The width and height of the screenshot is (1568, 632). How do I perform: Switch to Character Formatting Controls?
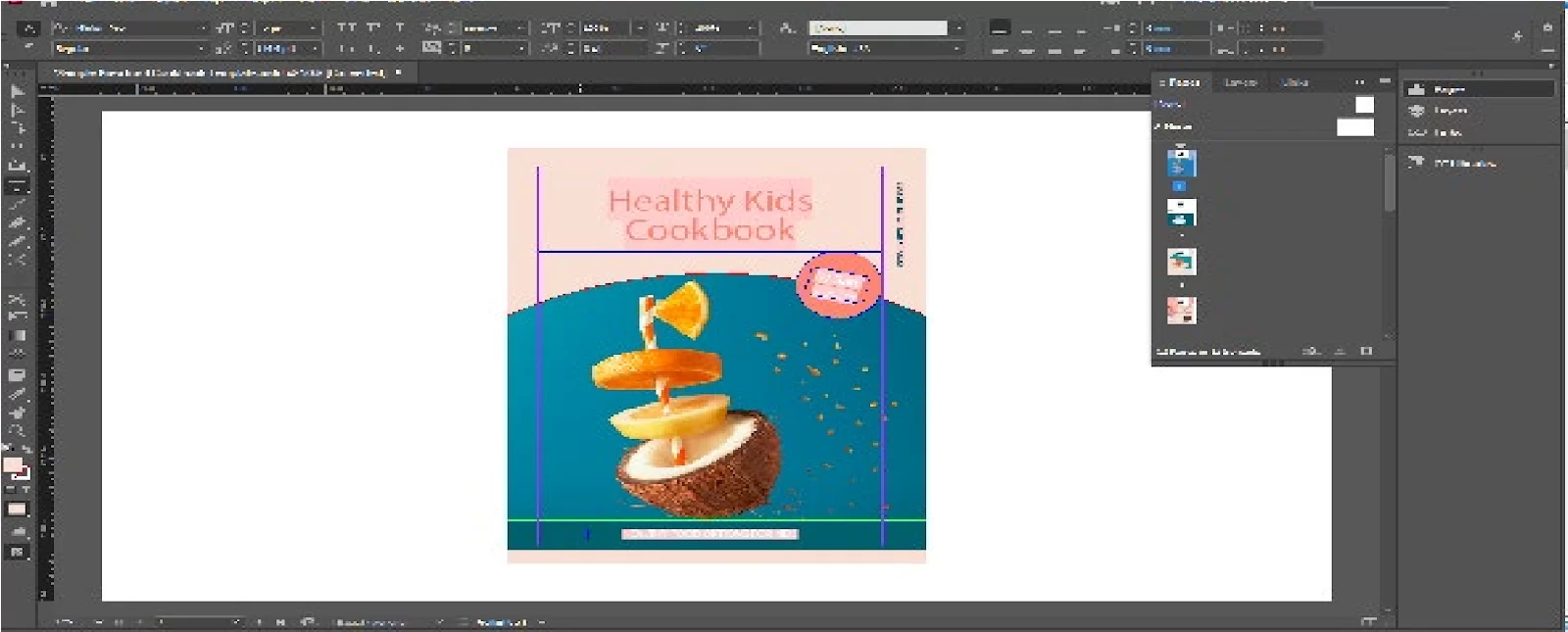point(28,28)
